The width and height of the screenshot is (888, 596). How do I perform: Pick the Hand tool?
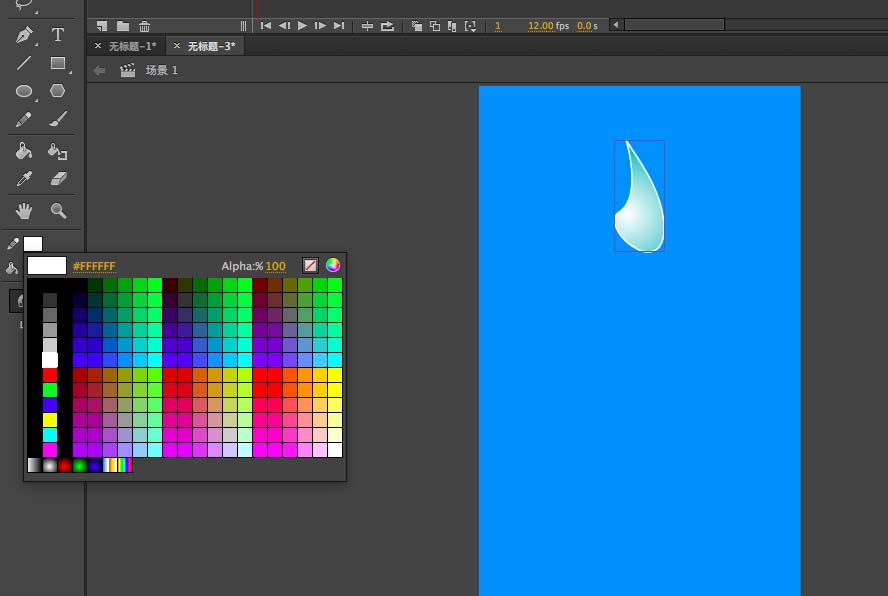(x=24, y=211)
